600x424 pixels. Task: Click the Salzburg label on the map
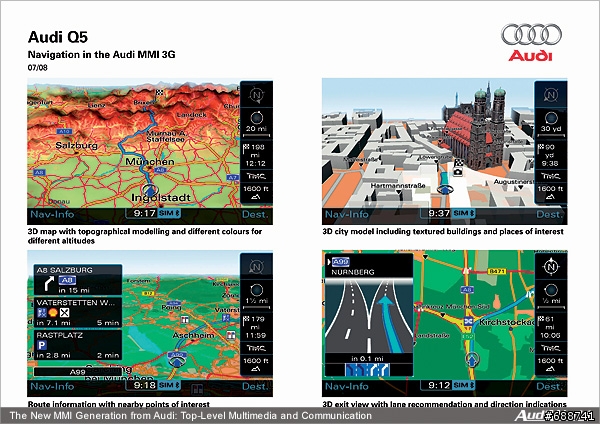(x=77, y=145)
